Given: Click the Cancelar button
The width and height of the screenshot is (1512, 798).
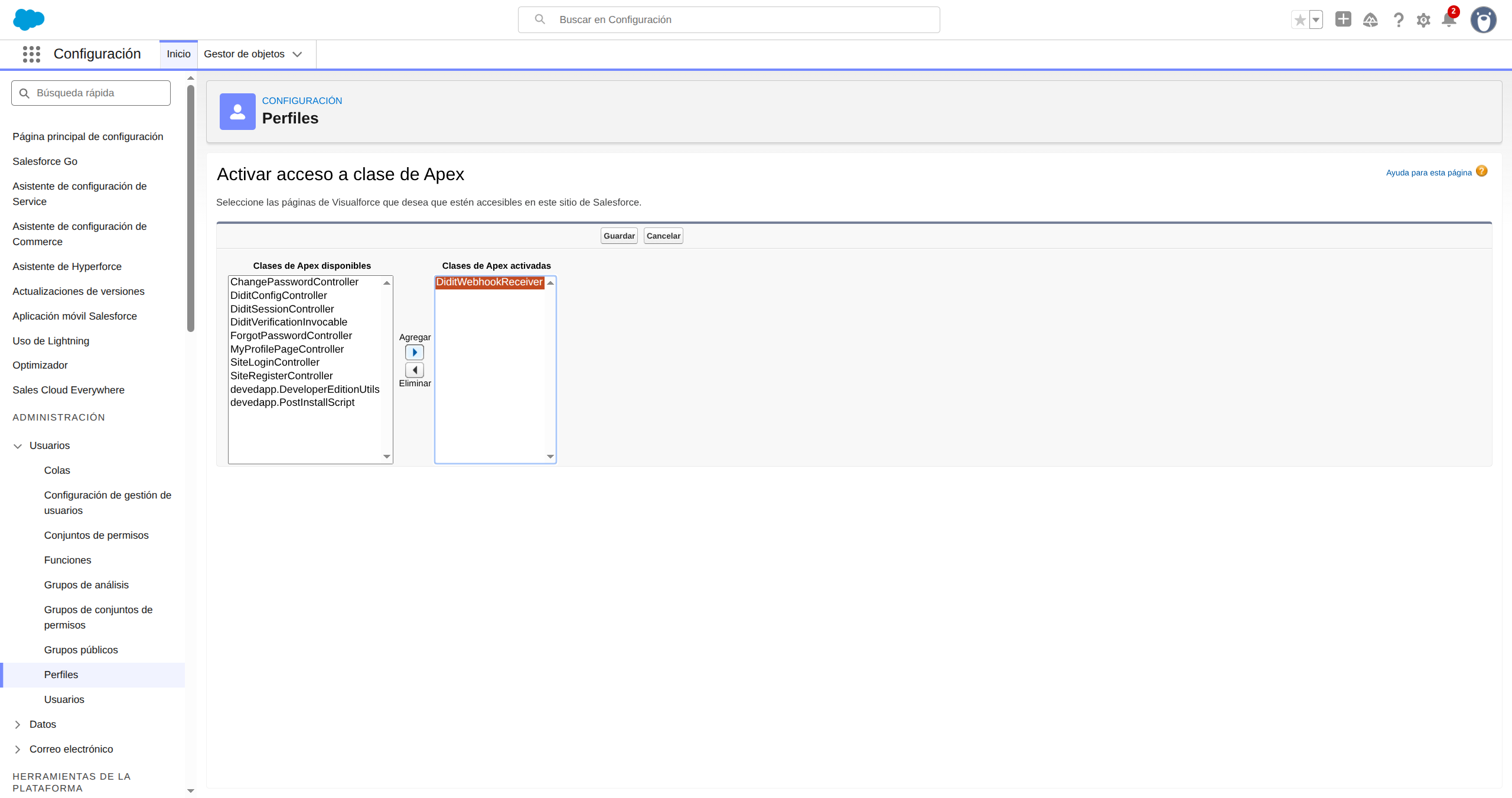Looking at the screenshot, I should coord(663,235).
